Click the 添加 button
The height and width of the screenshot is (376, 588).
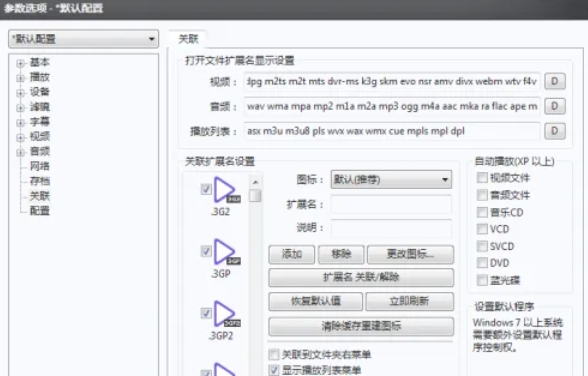click(x=292, y=255)
